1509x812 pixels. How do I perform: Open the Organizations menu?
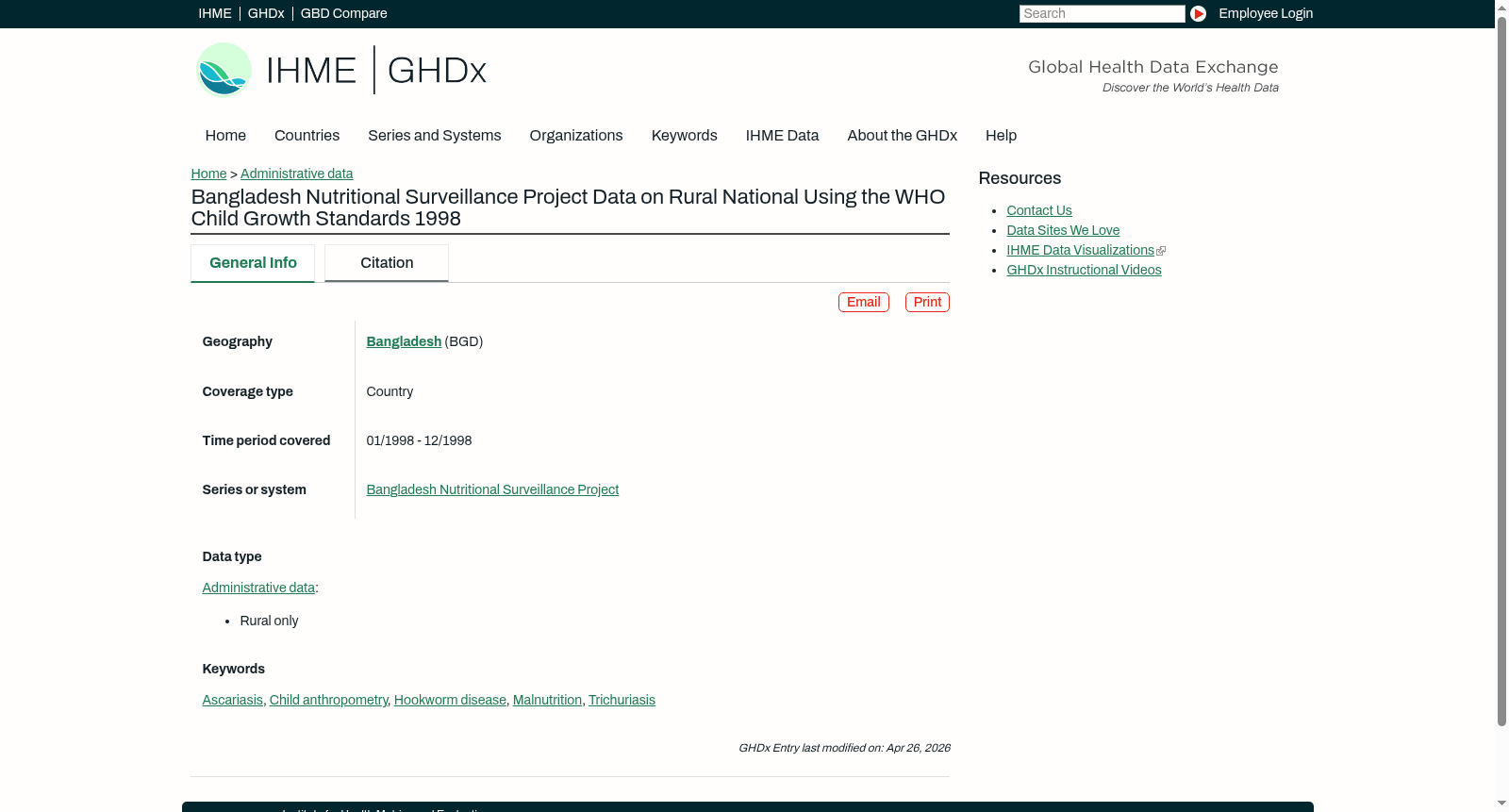[576, 136]
